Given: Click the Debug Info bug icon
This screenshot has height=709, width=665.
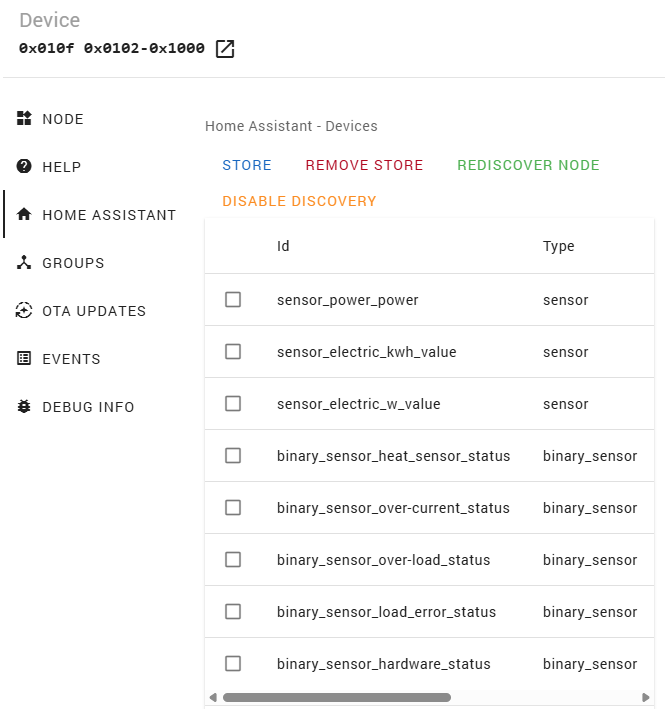Looking at the screenshot, I should tap(25, 407).
